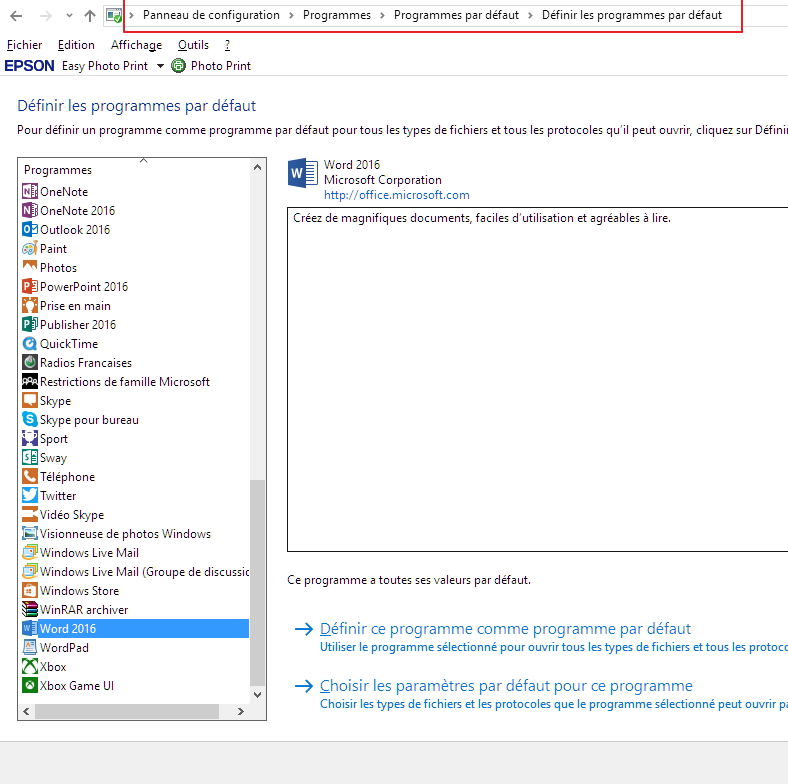The image size is (788, 784).
Task: Click the Sport trophy icon
Action: point(30,438)
